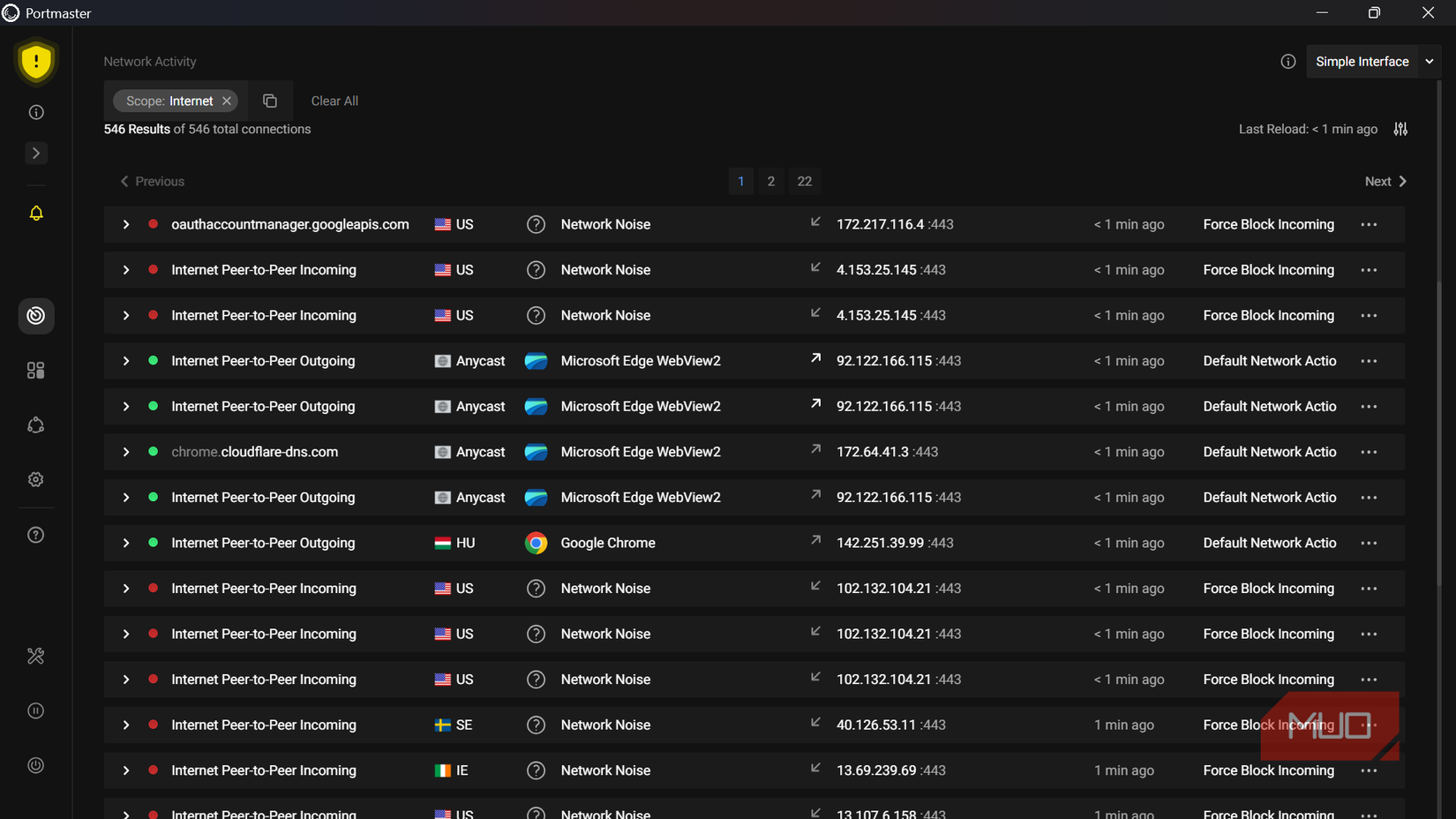
Task: Open more options for the 13.69.239.69 row
Action: coord(1369,770)
